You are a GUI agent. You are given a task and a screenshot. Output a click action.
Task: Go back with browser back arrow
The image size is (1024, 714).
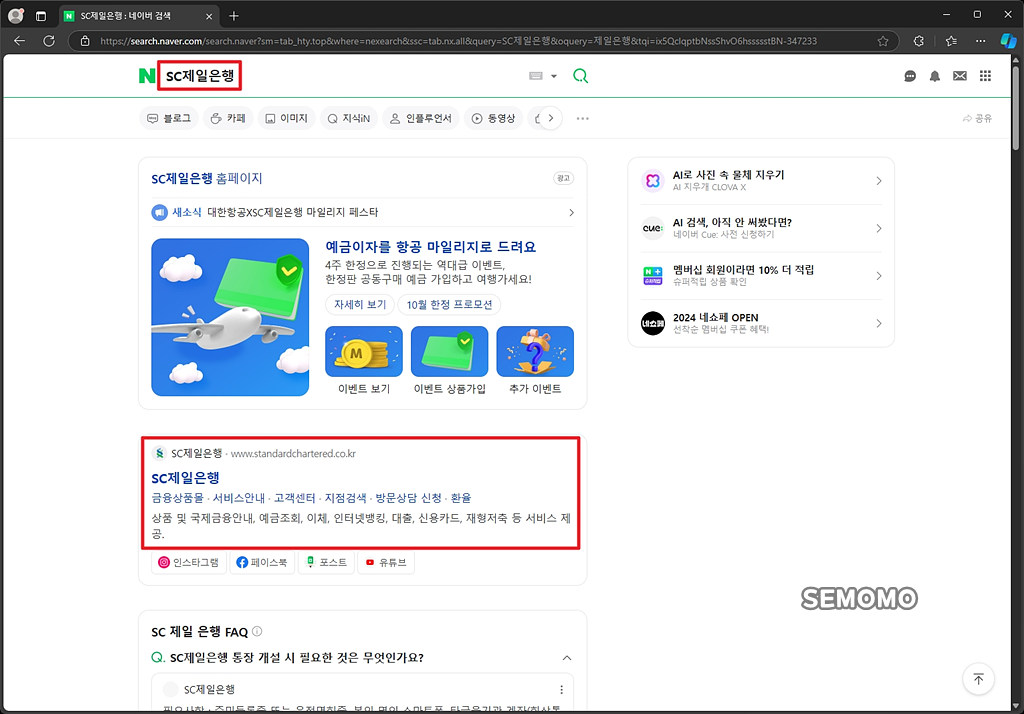coord(20,41)
